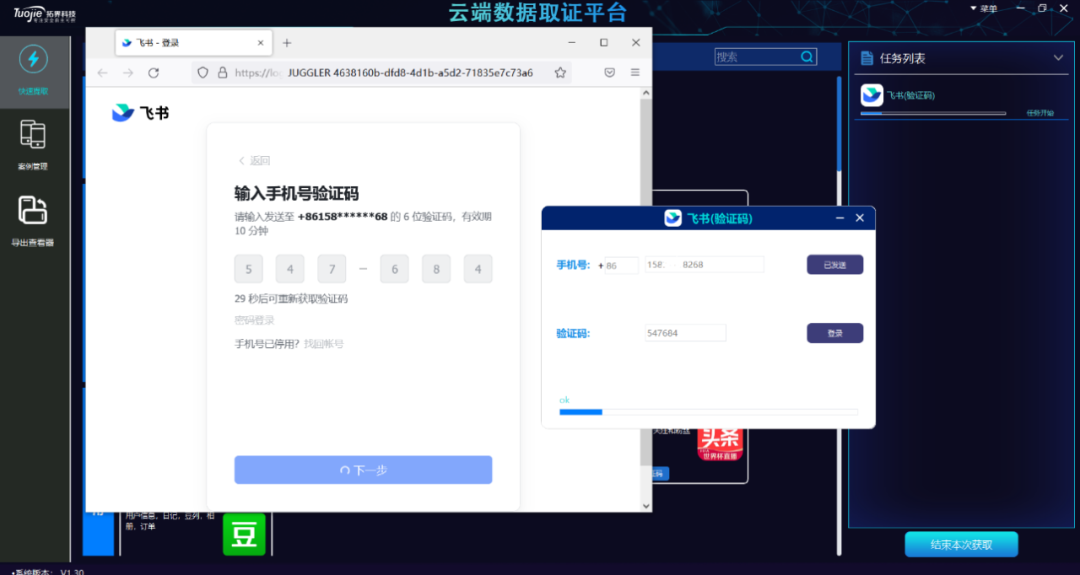Viewport: 1080px width, 575px height.
Task: Bookmark this page with the star icon
Action: click(x=560, y=72)
